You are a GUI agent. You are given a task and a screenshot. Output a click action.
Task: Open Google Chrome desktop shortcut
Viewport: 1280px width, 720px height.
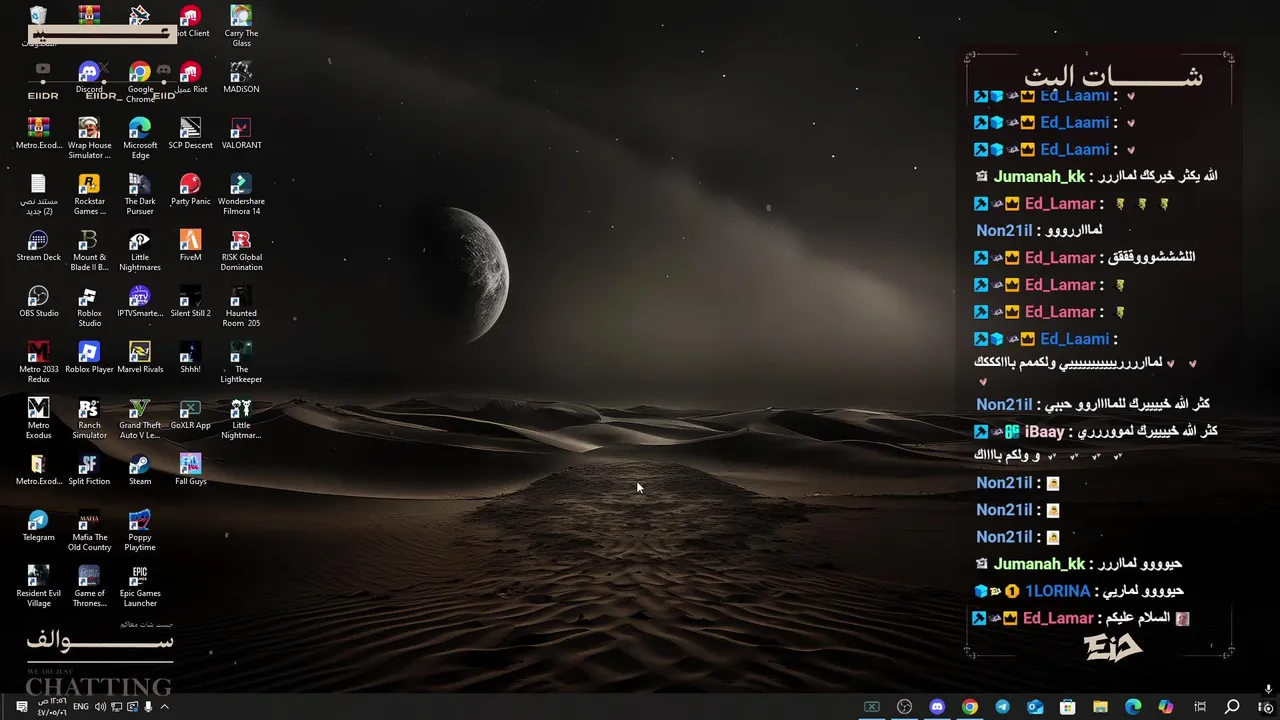pyautogui.click(x=140, y=82)
